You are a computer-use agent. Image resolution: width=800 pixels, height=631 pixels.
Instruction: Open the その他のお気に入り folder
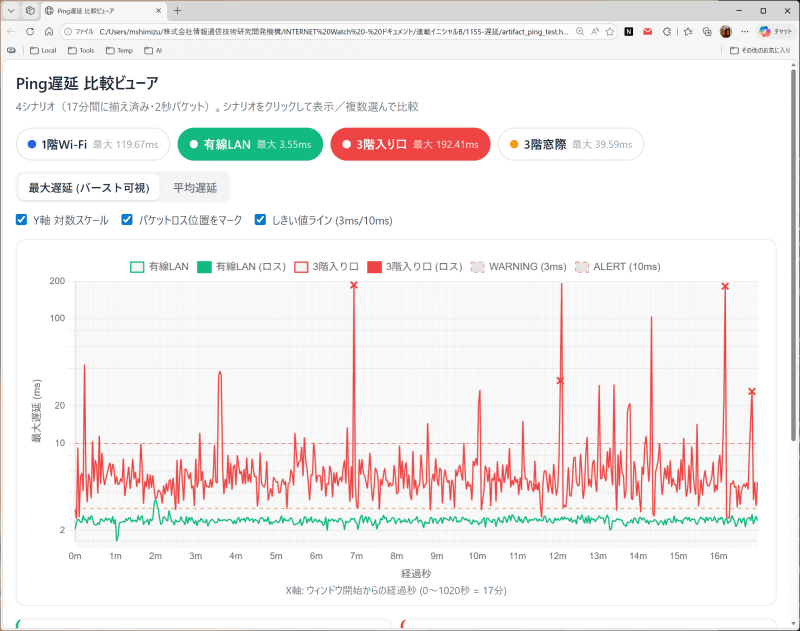click(x=760, y=51)
